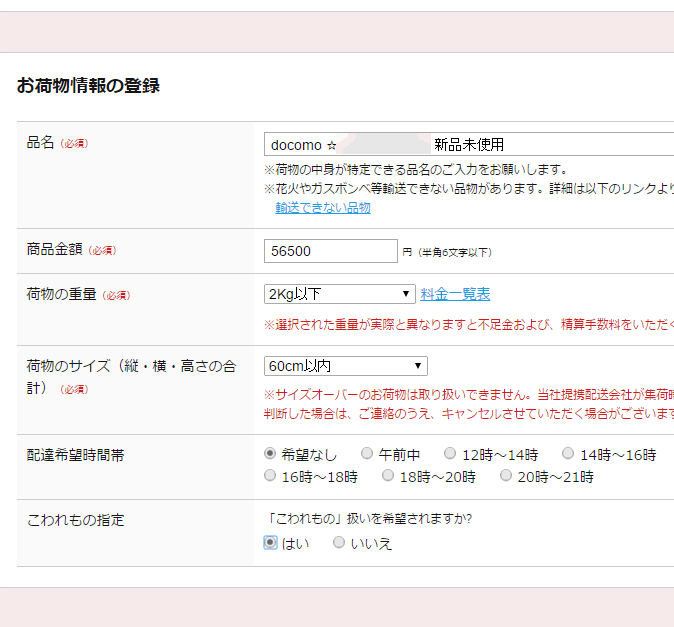
Task: Choose the 12時～14時 delivery time slot
Action: 450,454
